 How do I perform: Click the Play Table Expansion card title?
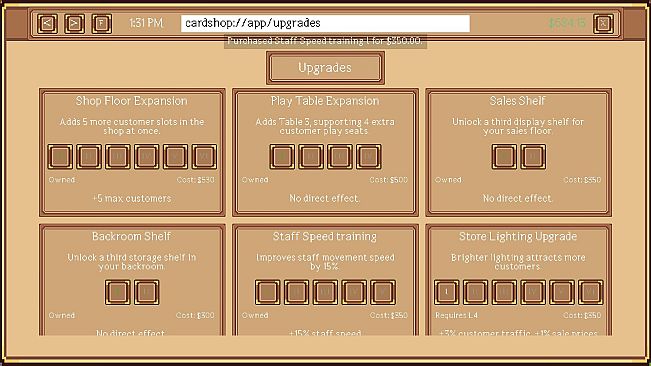tap(325, 101)
